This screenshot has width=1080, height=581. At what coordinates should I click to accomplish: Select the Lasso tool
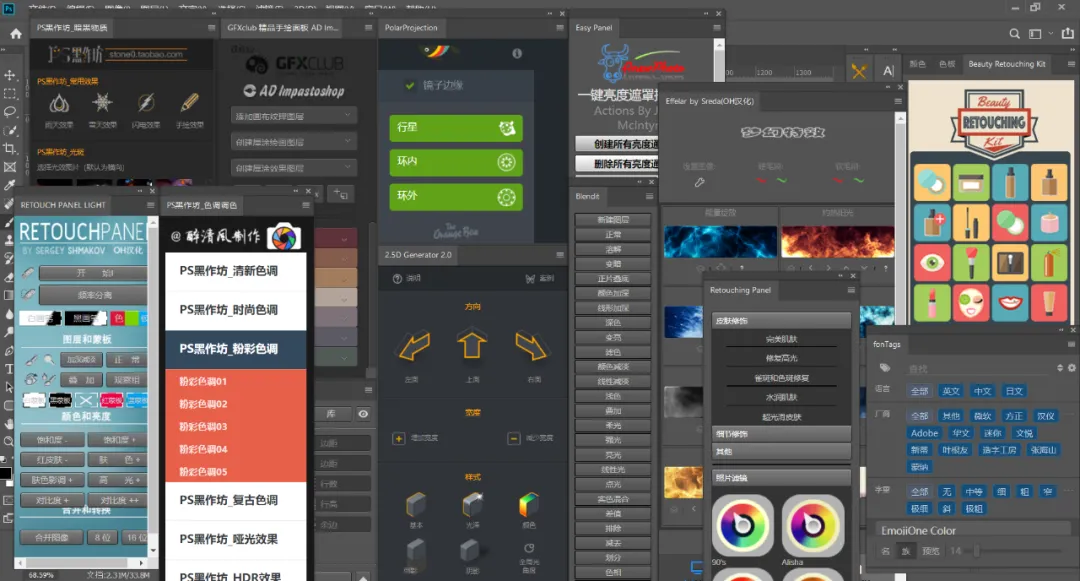tap(10, 112)
